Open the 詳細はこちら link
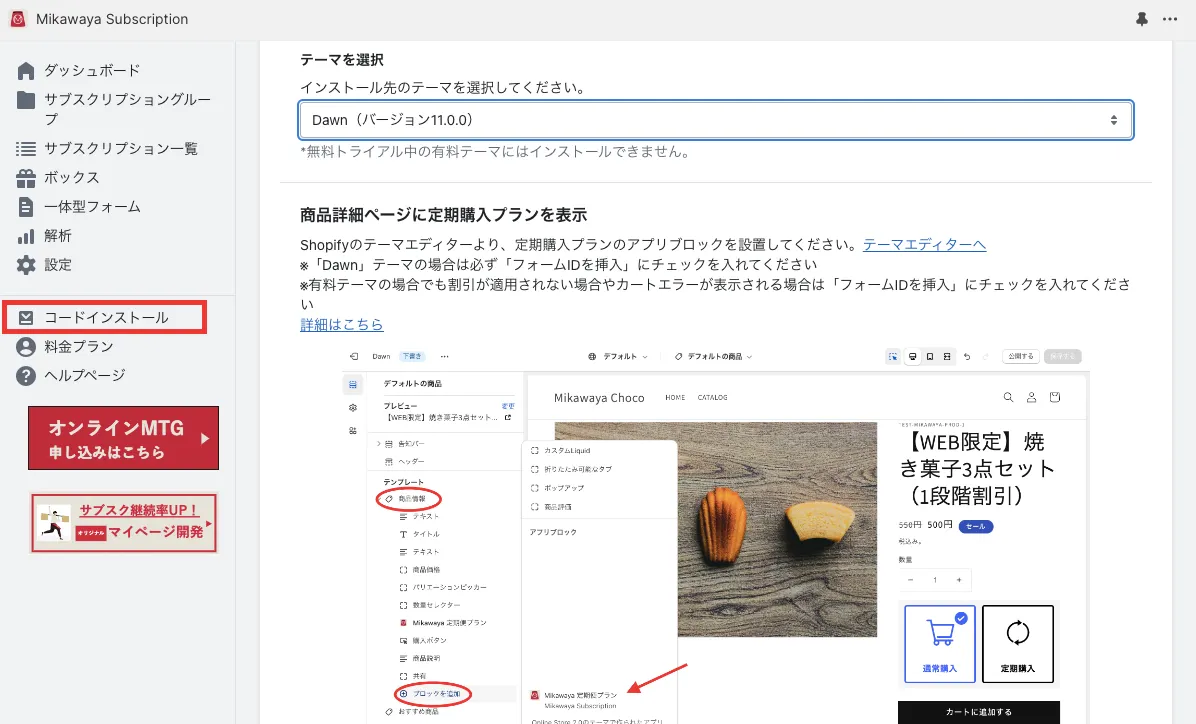The height and width of the screenshot is (724, 1196). coord(342,324)
